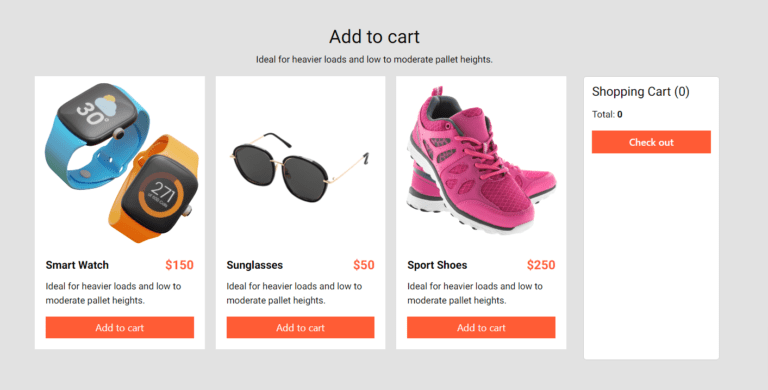This screenshot has height=390, width=768.
Task: Click the Smart Watch description text
Action: click(x=113, y=293)
